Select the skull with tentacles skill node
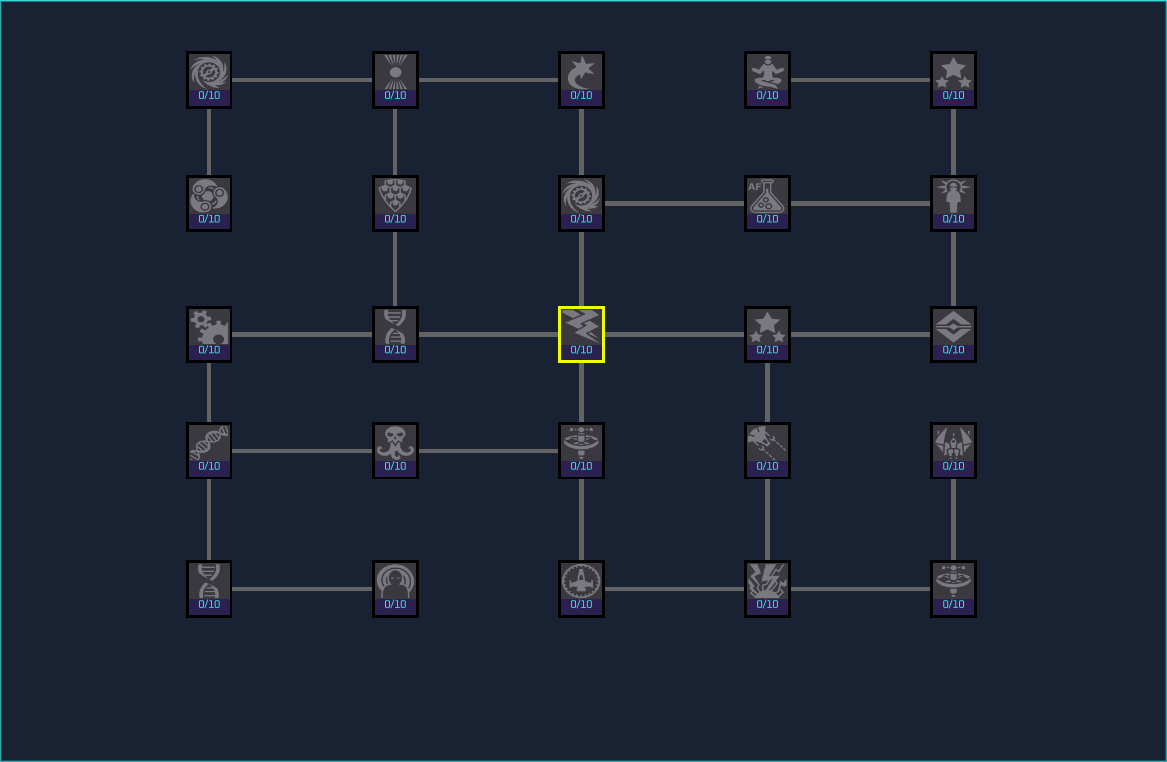1167x762 pixels. 395,450
